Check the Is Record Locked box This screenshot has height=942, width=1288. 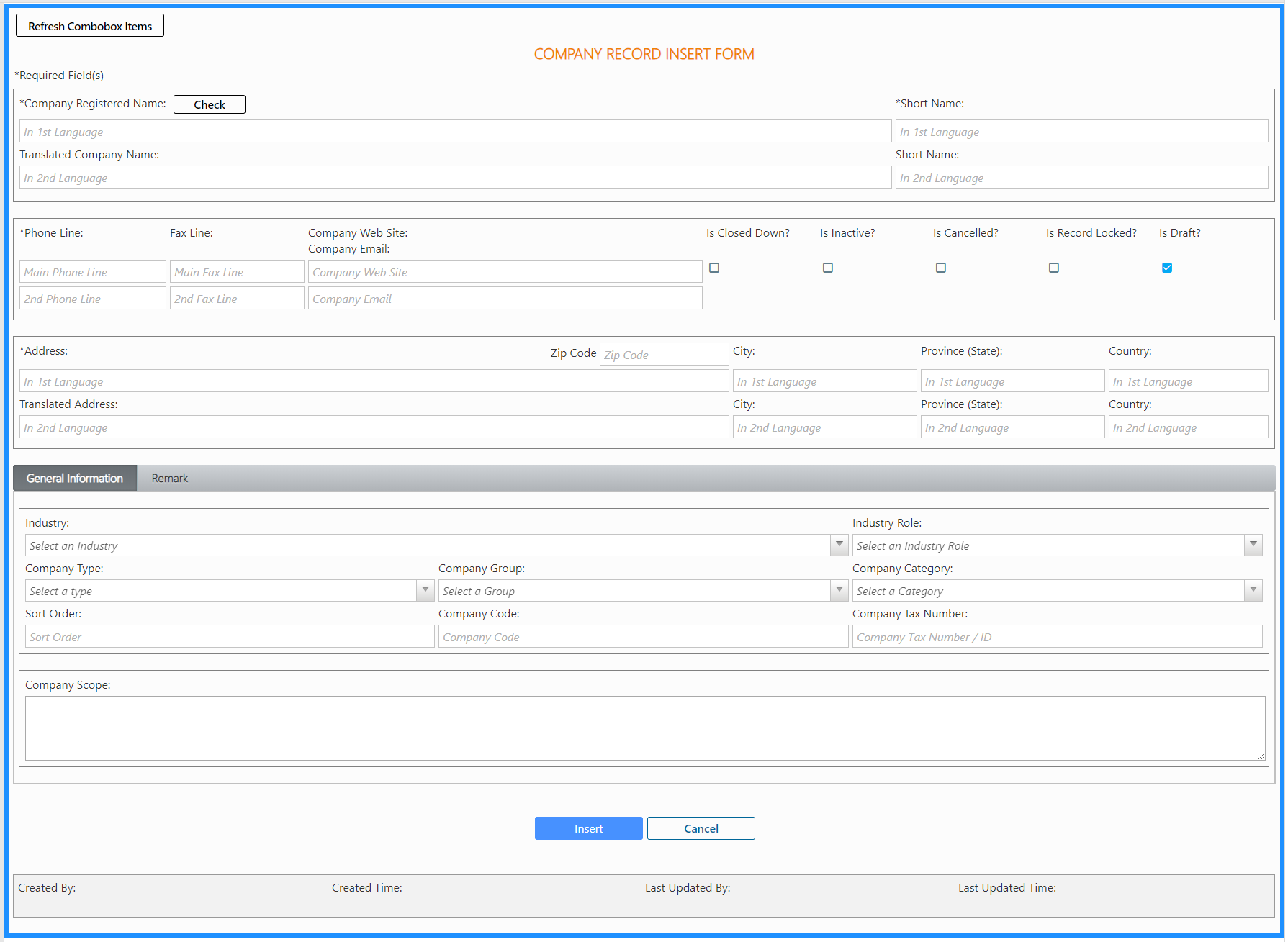coord(1054,268)
